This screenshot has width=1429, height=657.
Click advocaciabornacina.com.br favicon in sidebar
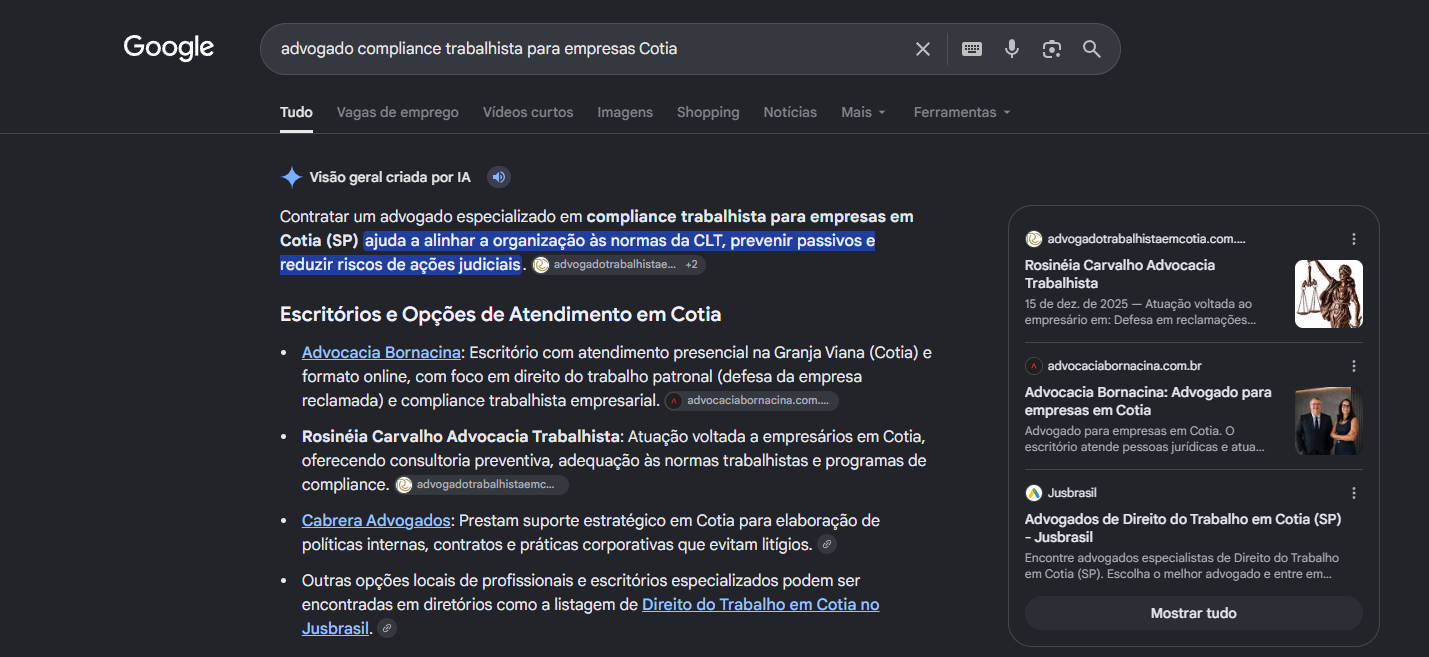point(1034,366)
